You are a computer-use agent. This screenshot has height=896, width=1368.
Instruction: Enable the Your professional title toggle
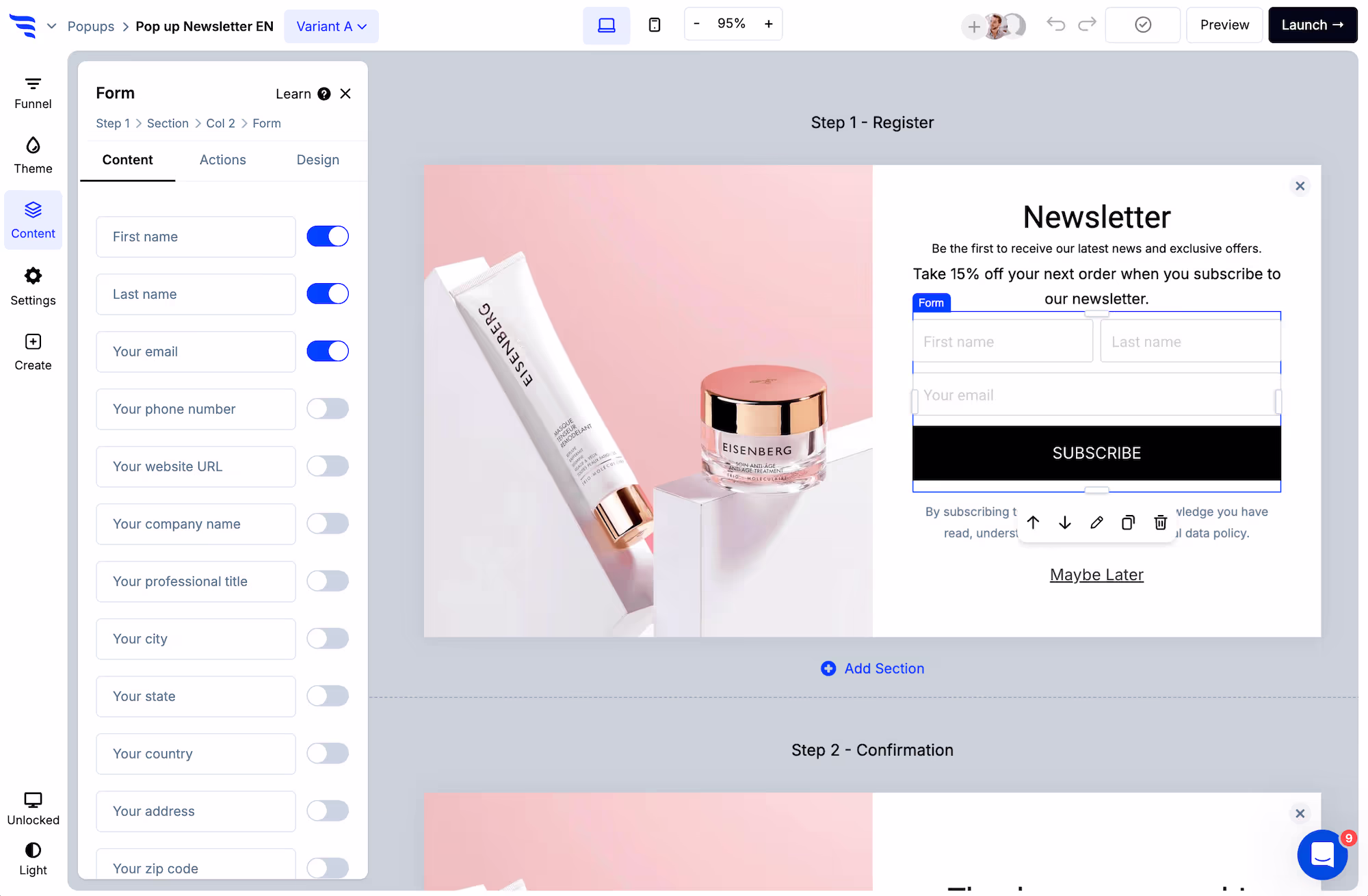pos(328,581)
